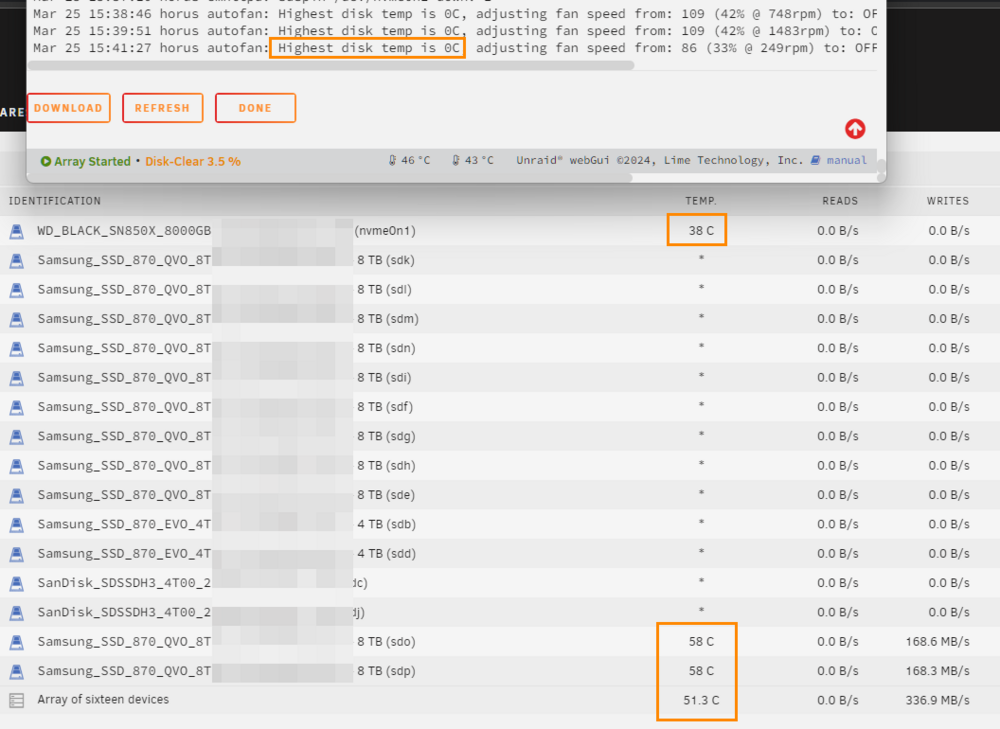Image resolution: width=1000 pixels, height=729 pixels.
Task: Click the 4 TB (sdd) device text
Action: [x=386, y=554]
